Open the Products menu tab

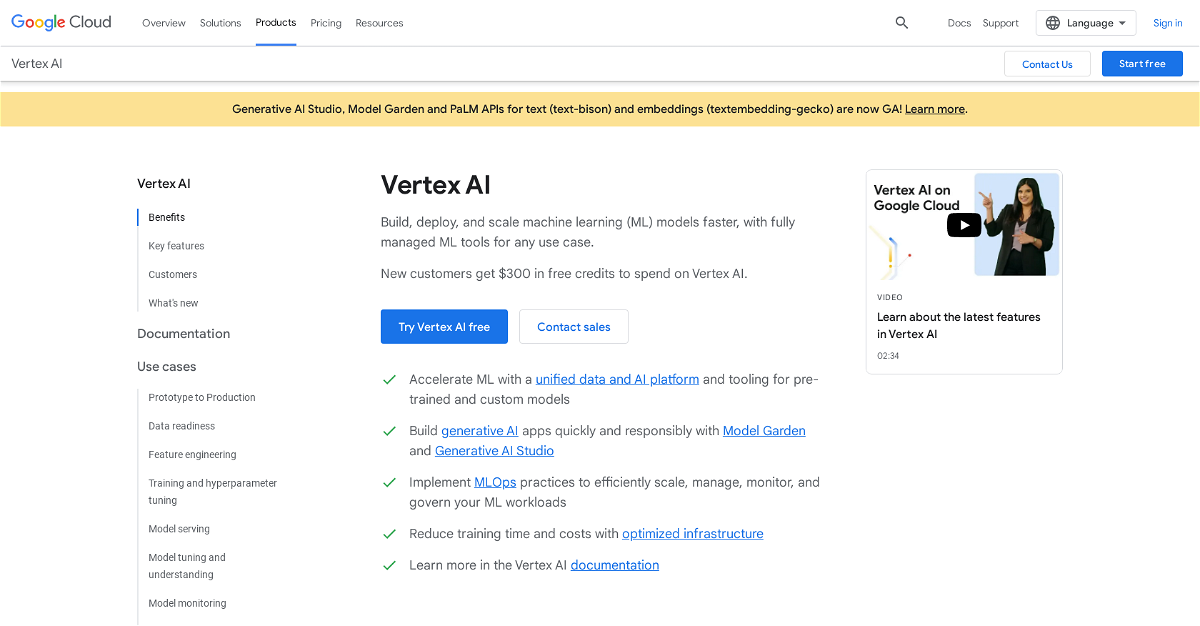pos(275,22)
